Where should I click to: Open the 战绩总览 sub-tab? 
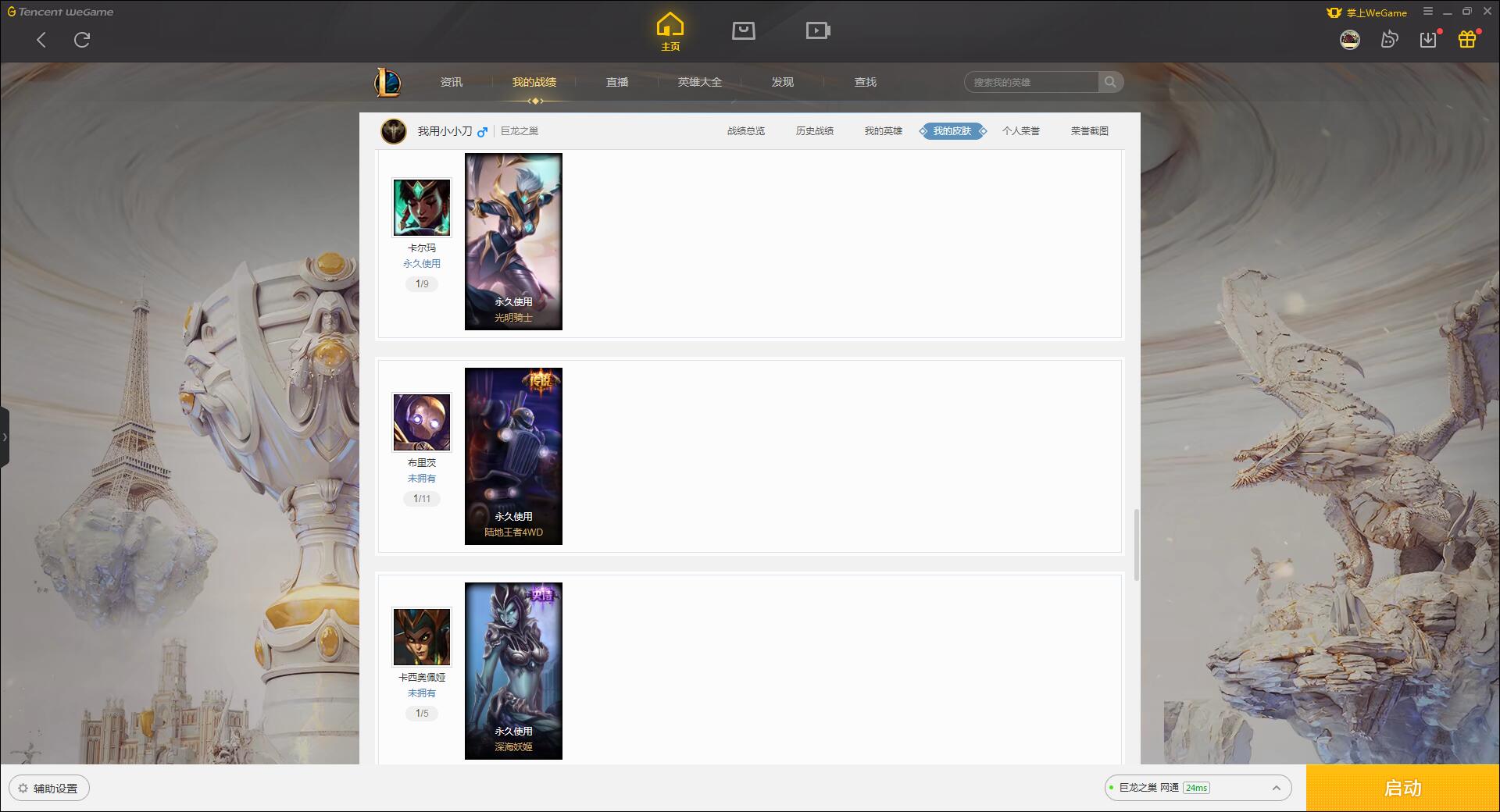coord(746,131)
